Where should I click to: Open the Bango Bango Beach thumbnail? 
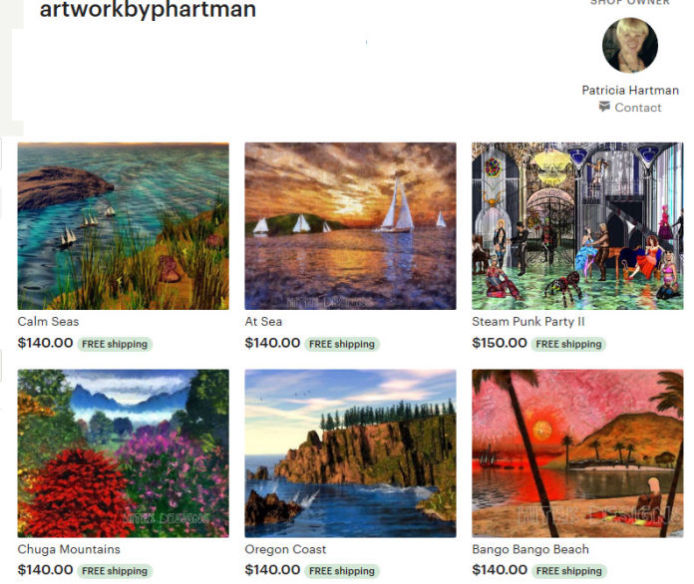578,453
